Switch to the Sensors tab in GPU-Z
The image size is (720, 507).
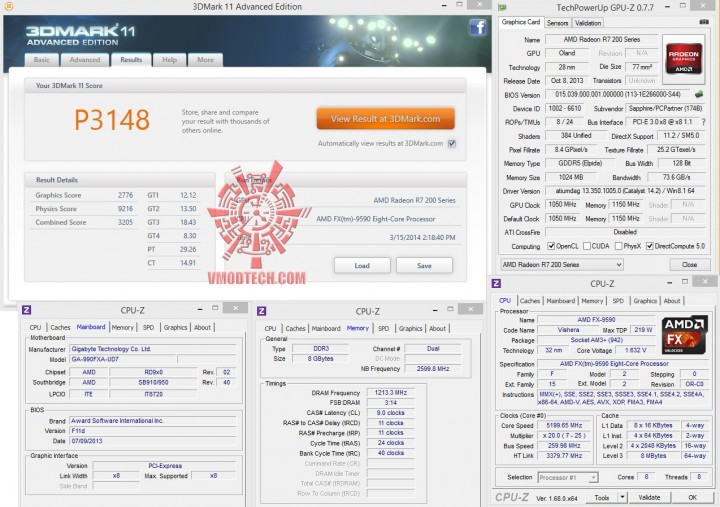click(x=557, y=23)
